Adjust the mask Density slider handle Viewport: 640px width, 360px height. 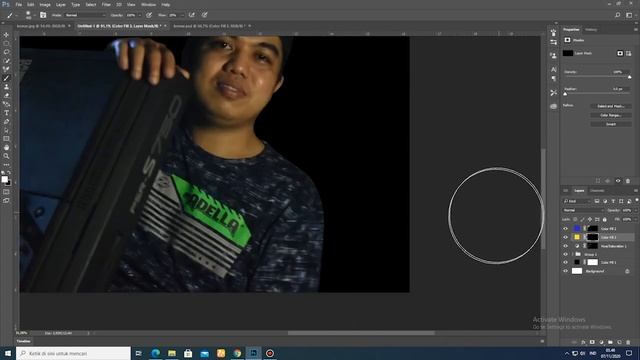pos(629,77)
